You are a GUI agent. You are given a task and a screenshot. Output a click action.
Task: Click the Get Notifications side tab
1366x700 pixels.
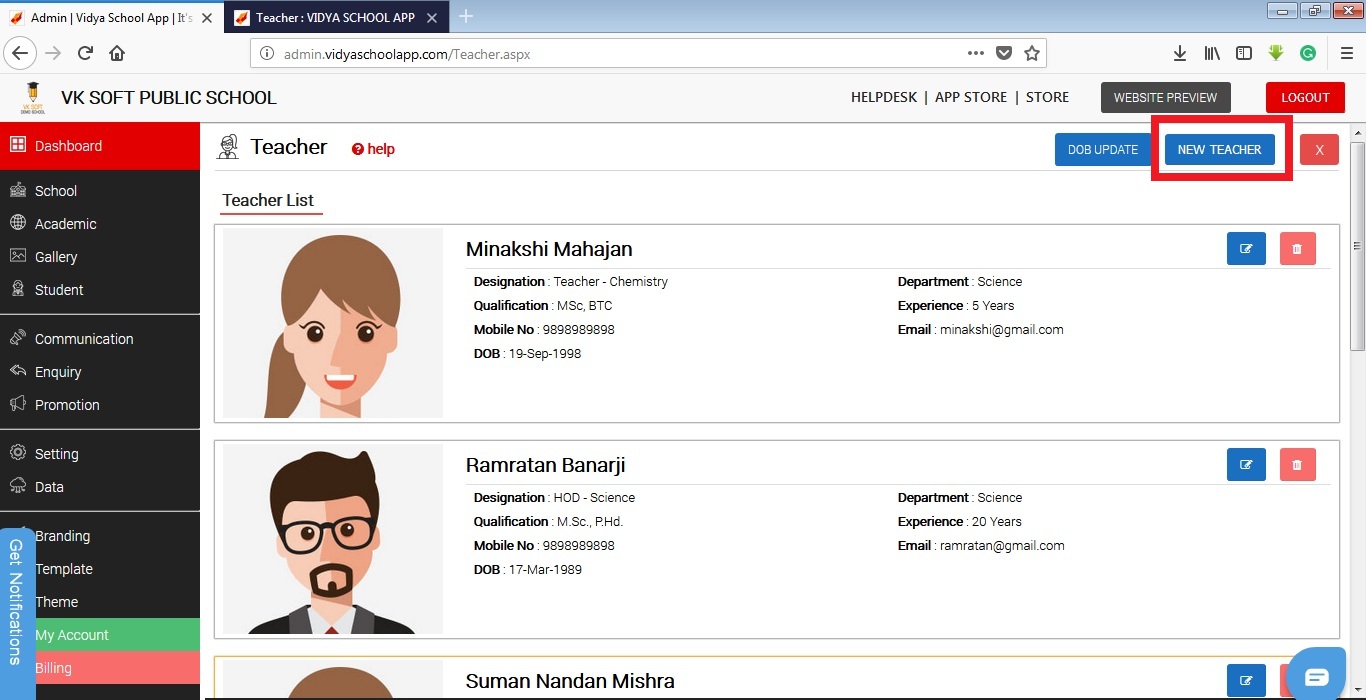tap(17, 613)
